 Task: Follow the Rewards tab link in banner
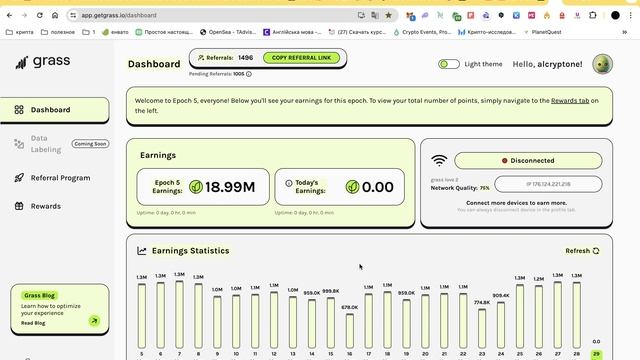(x=570, y=100)
